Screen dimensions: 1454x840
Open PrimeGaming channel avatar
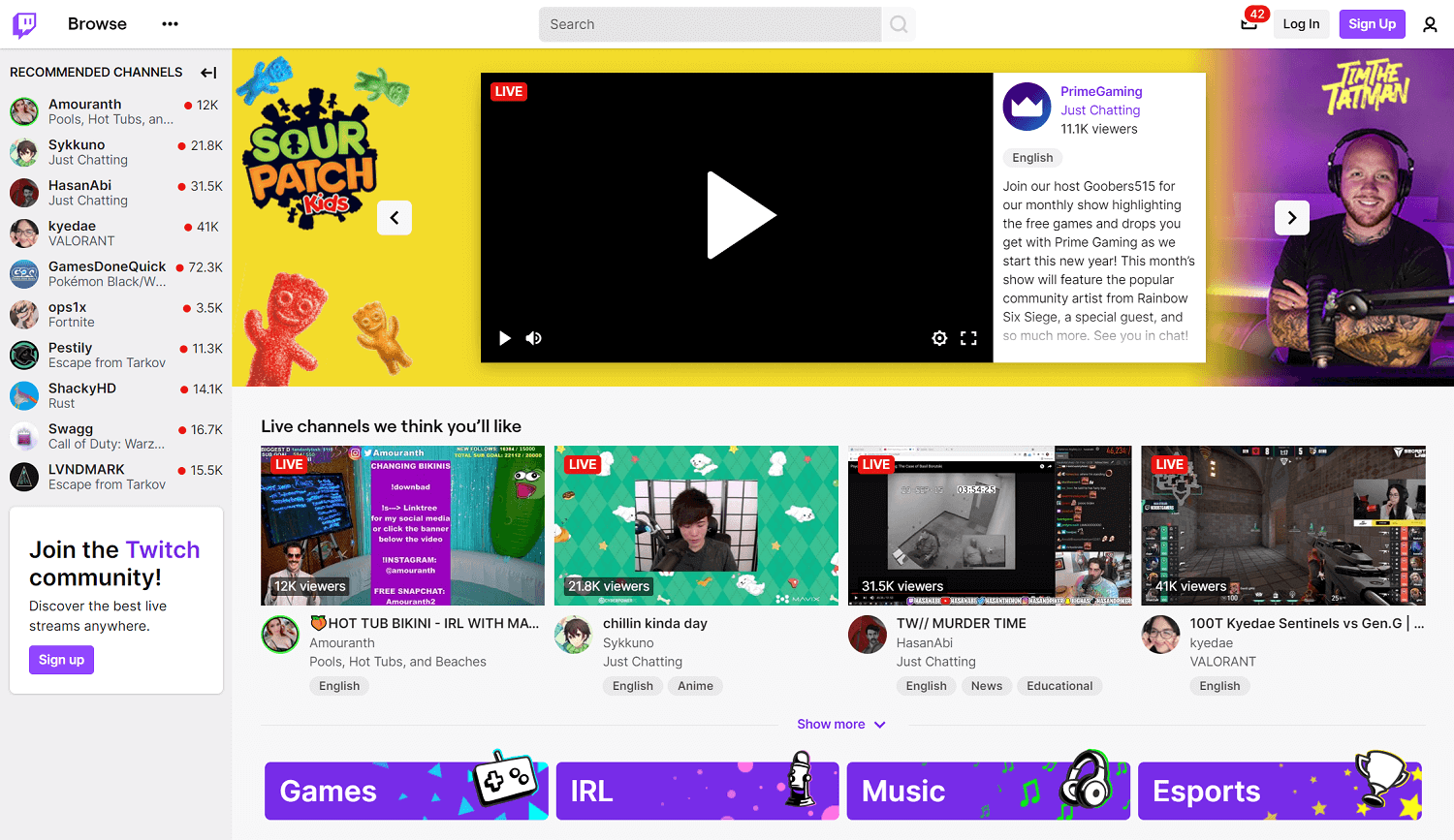click(1027, 107)
